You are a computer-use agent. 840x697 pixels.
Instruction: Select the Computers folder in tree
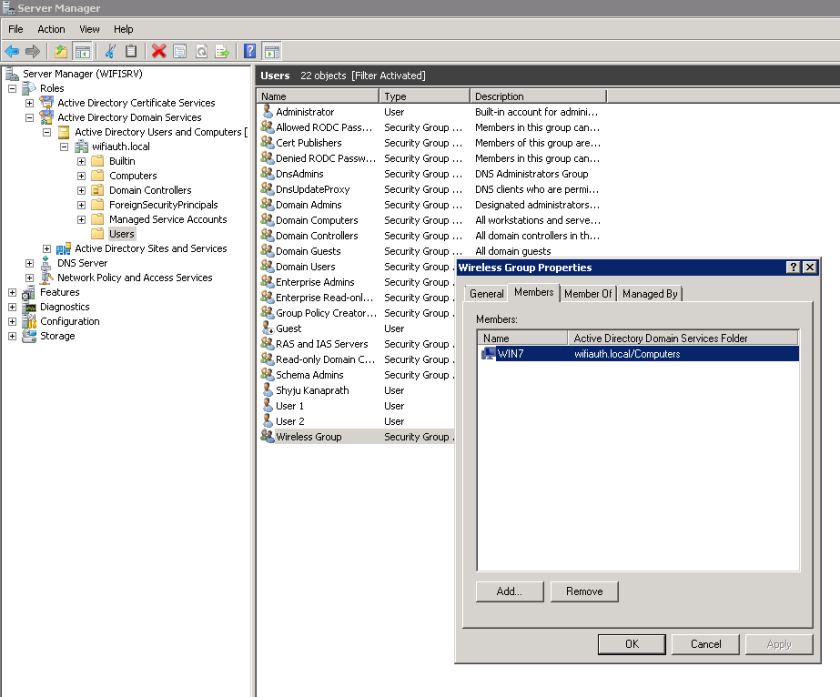click(132, 176)
